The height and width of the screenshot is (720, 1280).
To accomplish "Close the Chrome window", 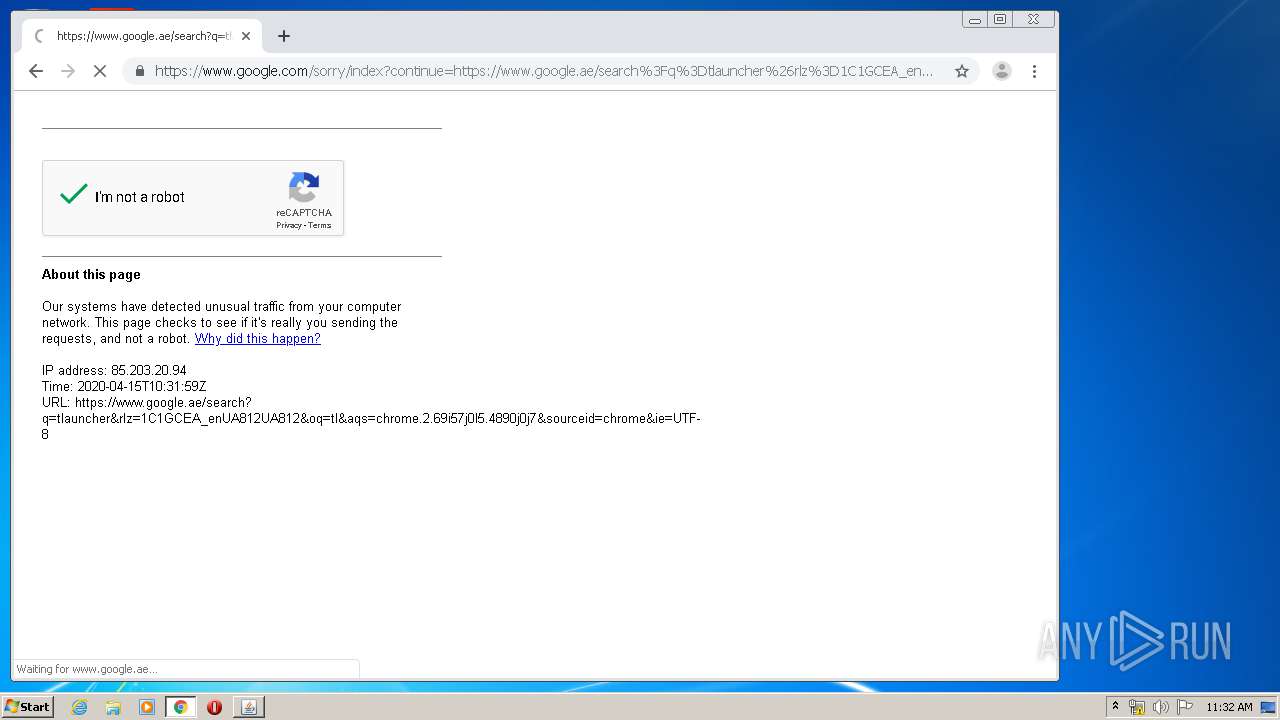I will point(1034,20).
